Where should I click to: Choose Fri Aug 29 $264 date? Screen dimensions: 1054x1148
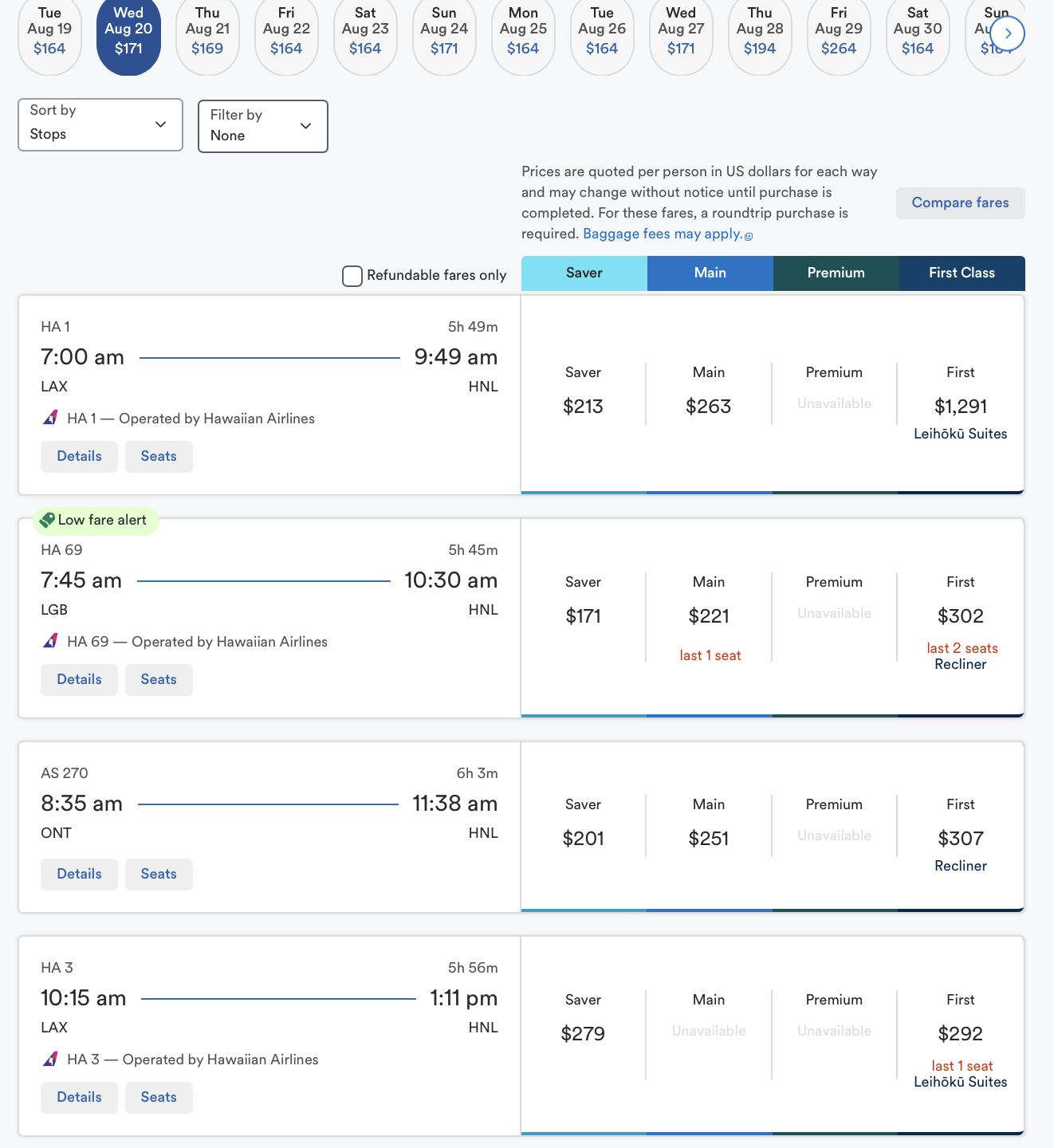tap(839, 32)
